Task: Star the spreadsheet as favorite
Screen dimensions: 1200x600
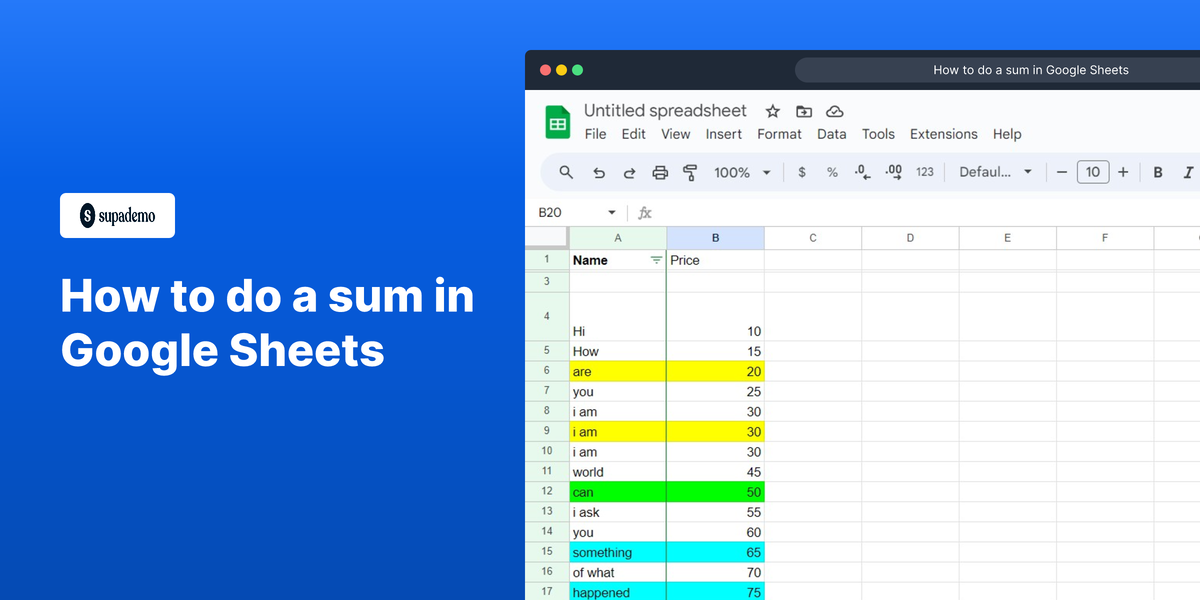Action: (772, 111)
